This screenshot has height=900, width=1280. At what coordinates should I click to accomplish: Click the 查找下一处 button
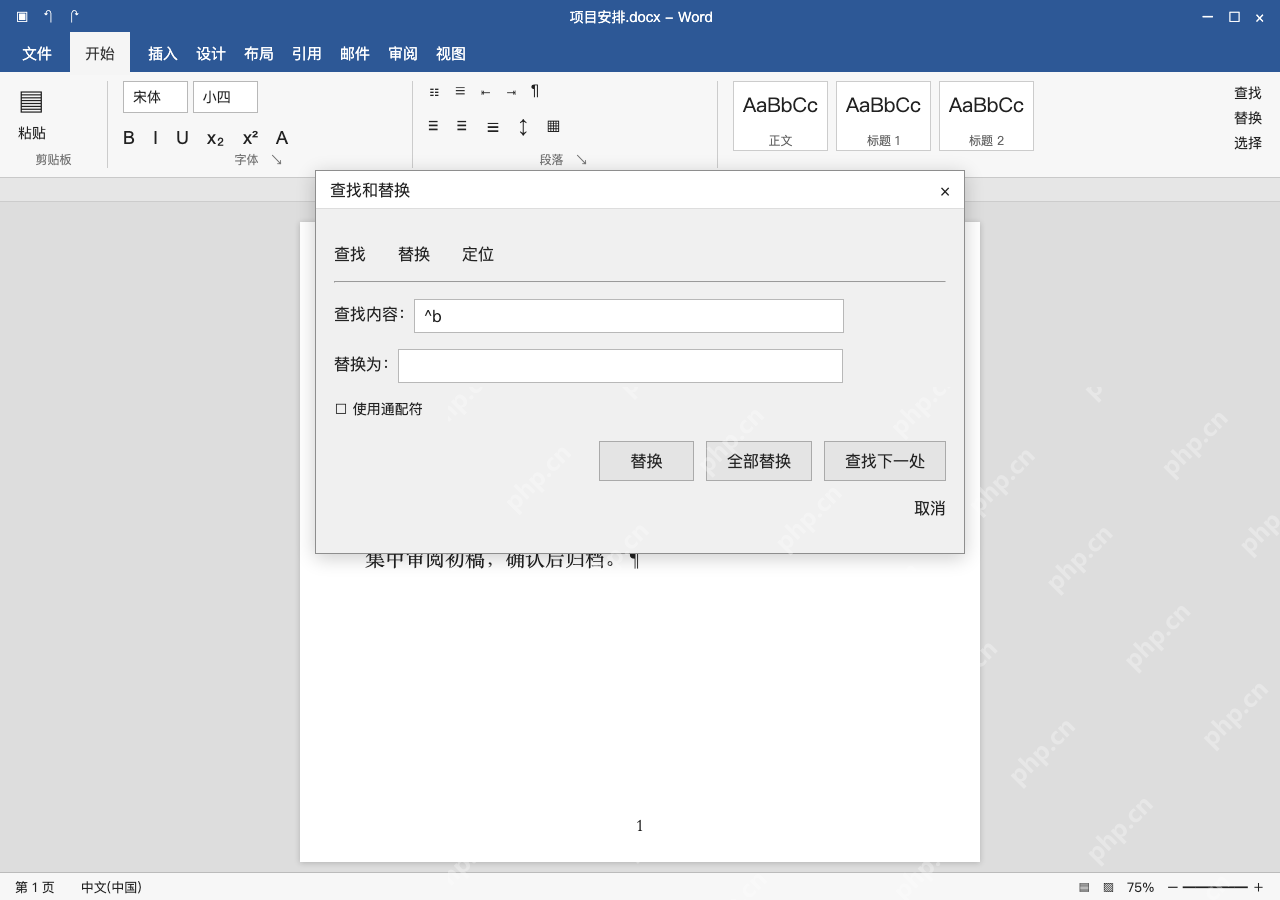coord(885,461)
